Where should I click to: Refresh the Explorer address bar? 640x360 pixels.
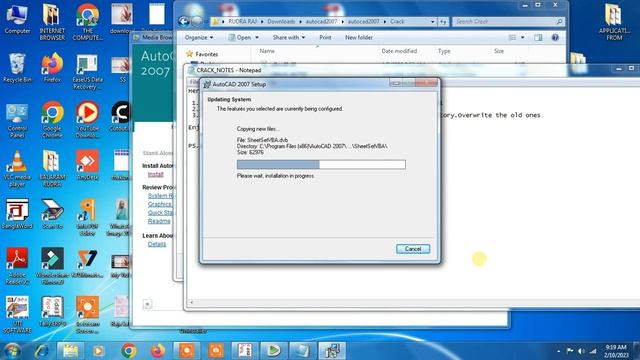pos(443,22)
